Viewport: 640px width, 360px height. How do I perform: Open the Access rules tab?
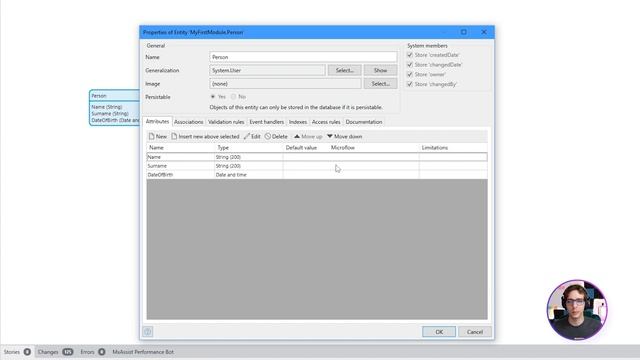[326, 122]
